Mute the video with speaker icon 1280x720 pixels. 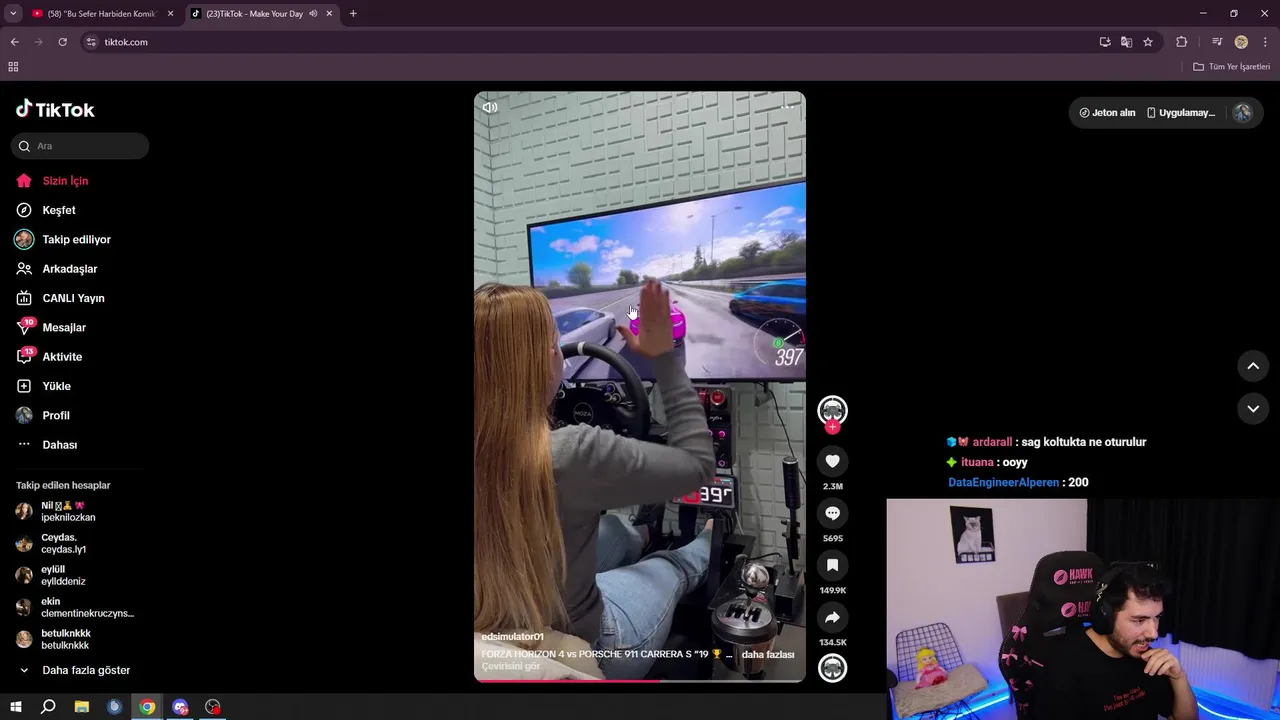click(490, 107)
